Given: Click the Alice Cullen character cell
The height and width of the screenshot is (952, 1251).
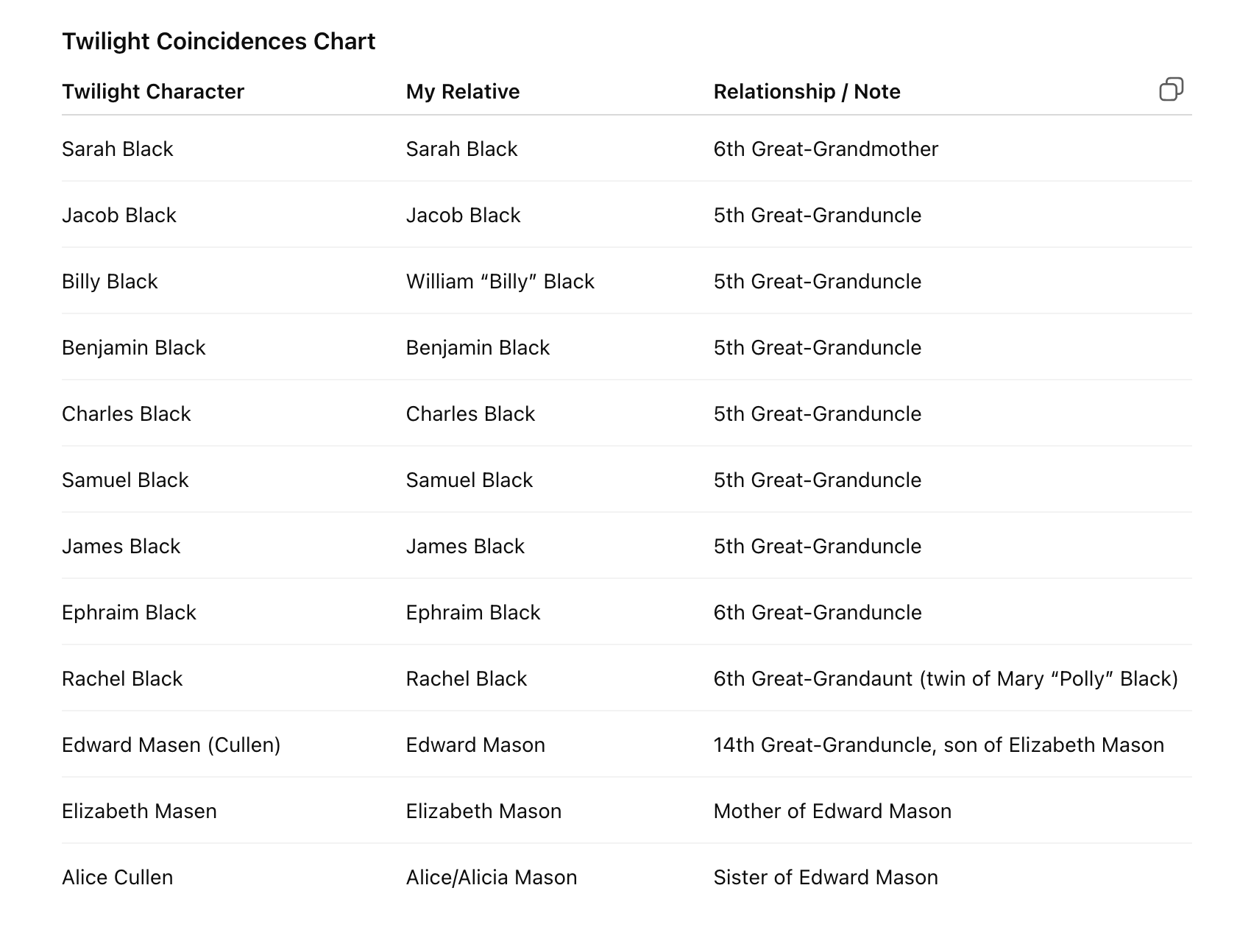Looking at the screenshot, I should [117, 877].
